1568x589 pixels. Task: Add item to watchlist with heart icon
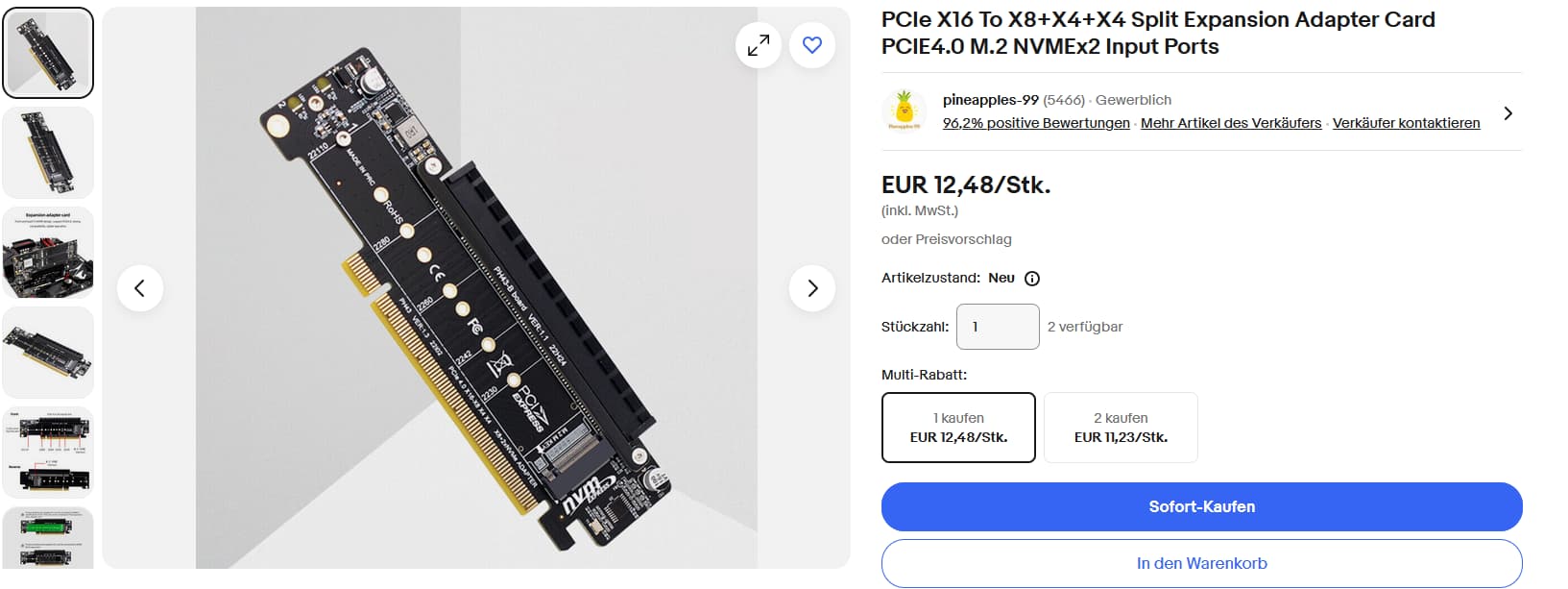812,45
